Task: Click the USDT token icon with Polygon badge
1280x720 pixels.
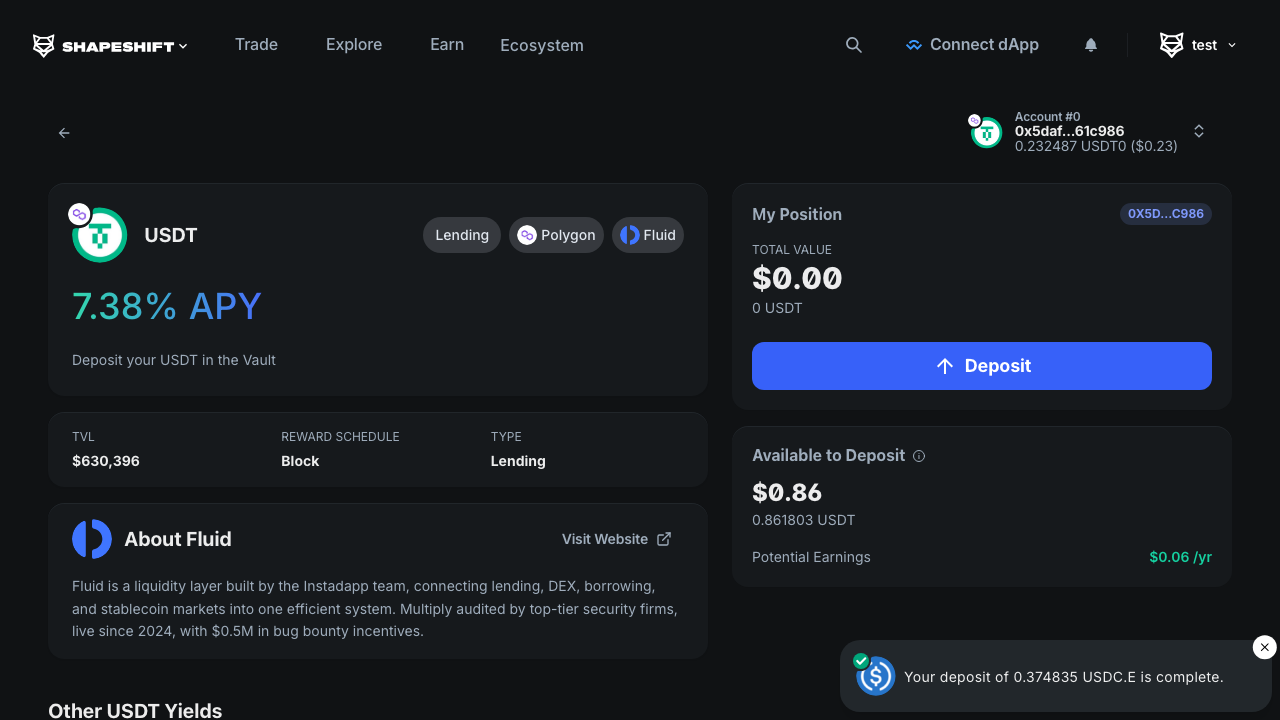Action: tap(99, 234)
